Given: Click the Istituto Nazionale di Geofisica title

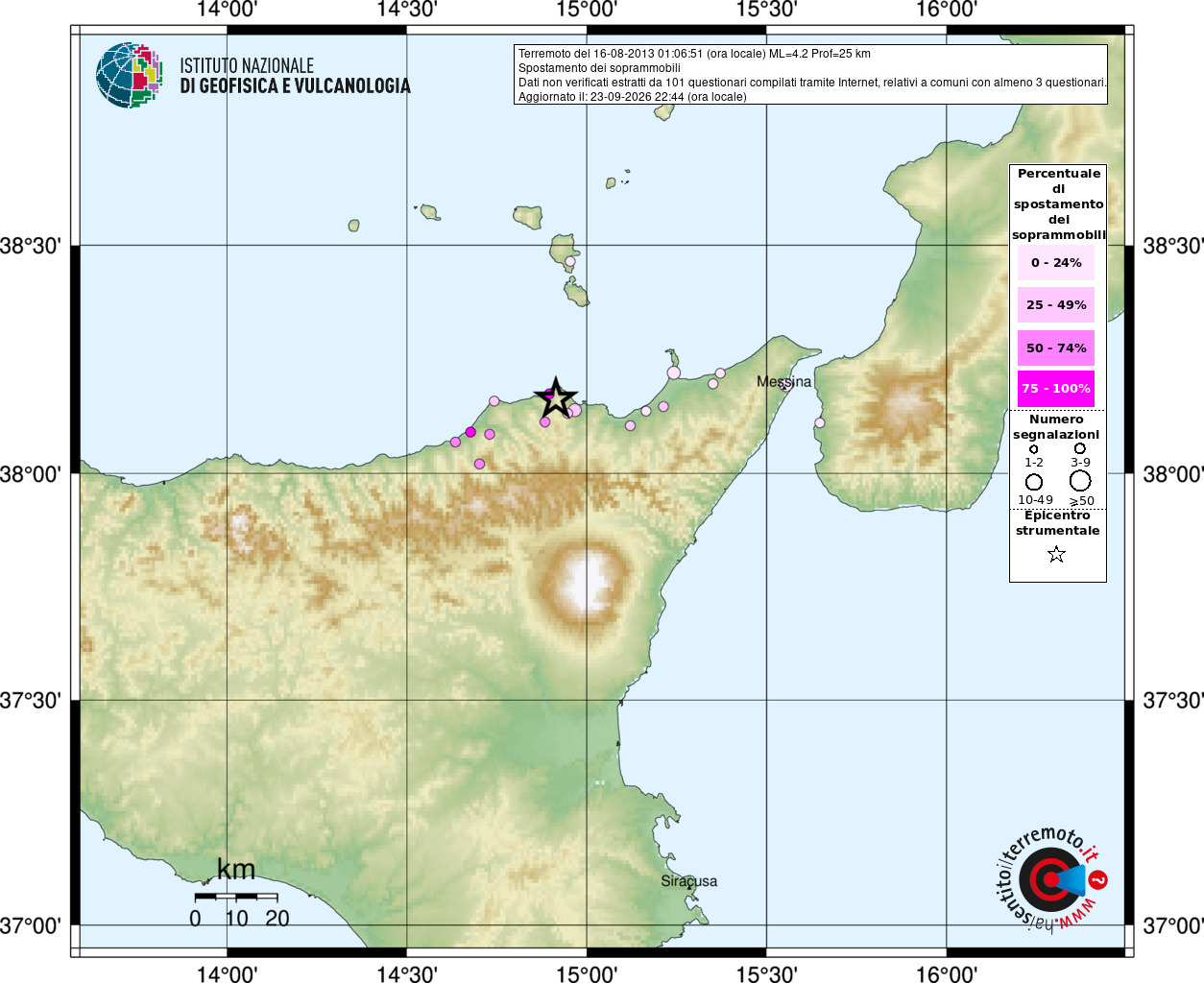Looking at the screenshot, I should pyautogui.click(x=295, y=76).
